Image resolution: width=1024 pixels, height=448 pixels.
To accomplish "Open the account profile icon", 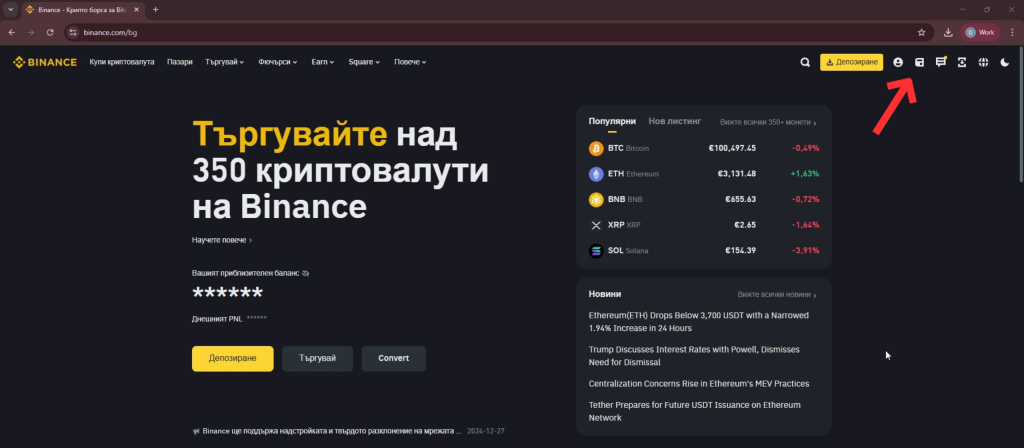I will tap(898, 62).
